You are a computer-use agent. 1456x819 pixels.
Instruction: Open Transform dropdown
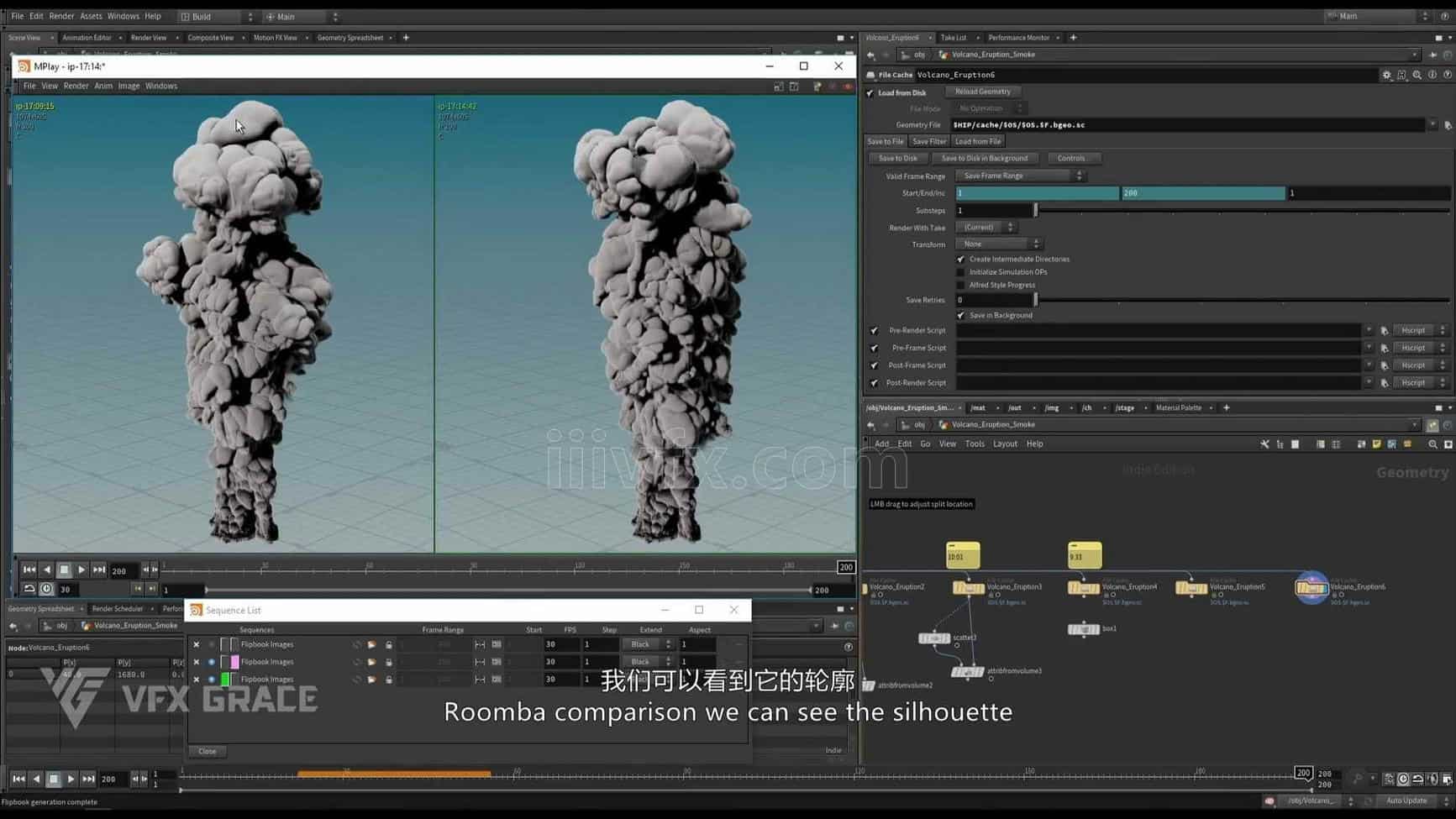pos(999,244)
